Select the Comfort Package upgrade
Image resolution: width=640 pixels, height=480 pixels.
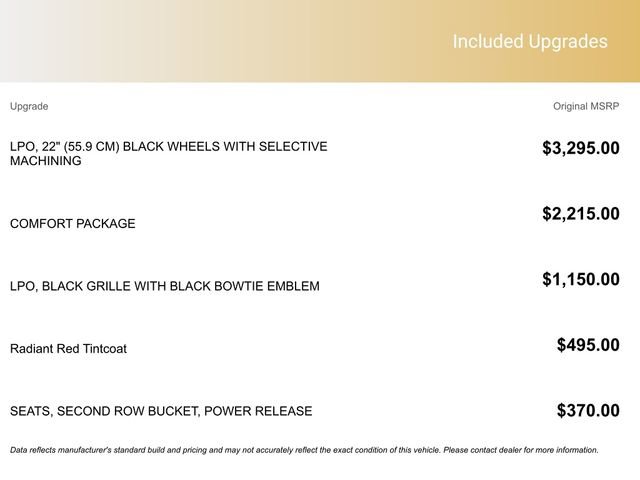click(72, 224)
